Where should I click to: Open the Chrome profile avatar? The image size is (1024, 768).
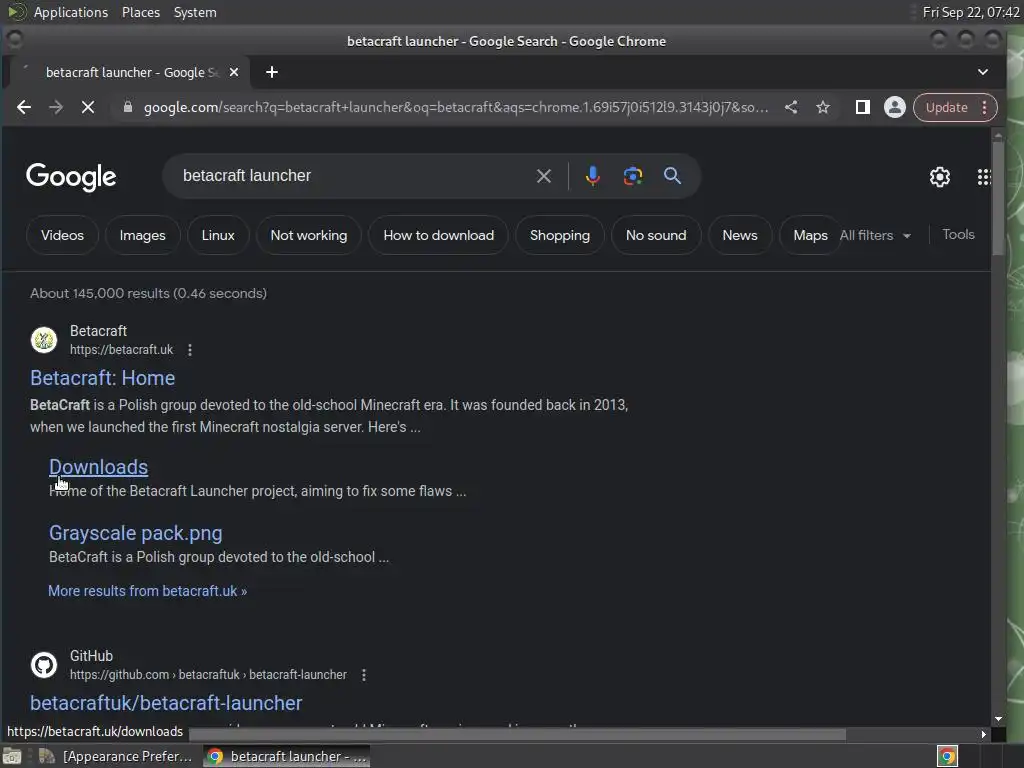click(895, 107)
